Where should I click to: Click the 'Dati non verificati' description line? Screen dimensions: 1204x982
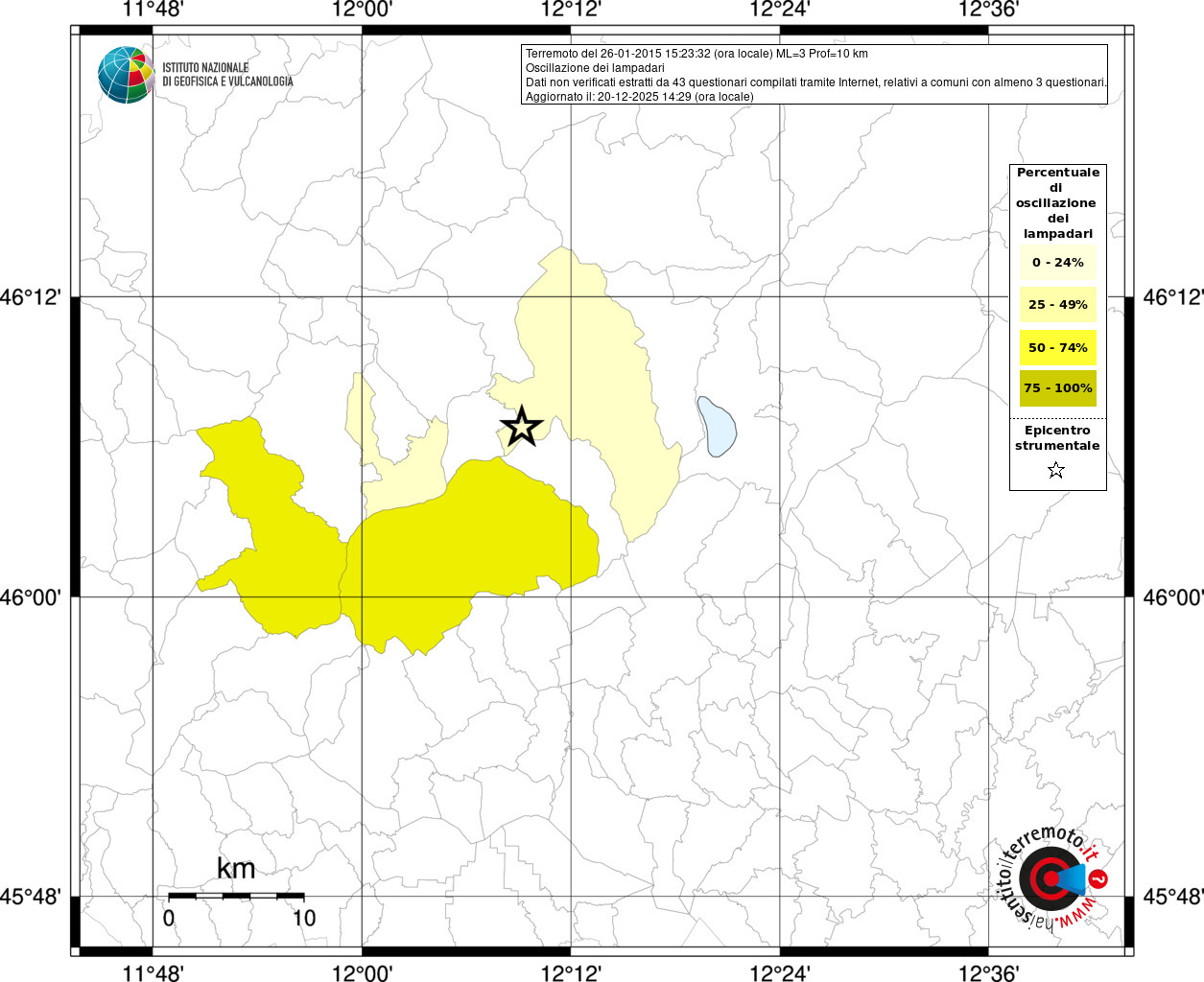pyautogui.click(x=816, y=82)
